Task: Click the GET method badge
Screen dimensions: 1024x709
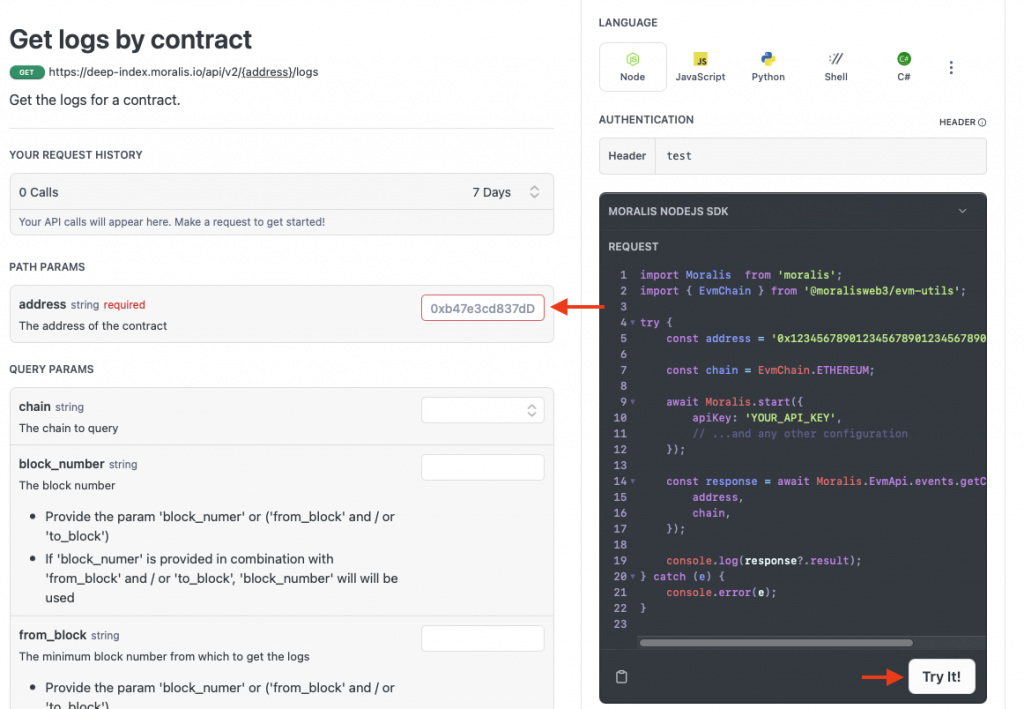Action: tap(27, 72)
